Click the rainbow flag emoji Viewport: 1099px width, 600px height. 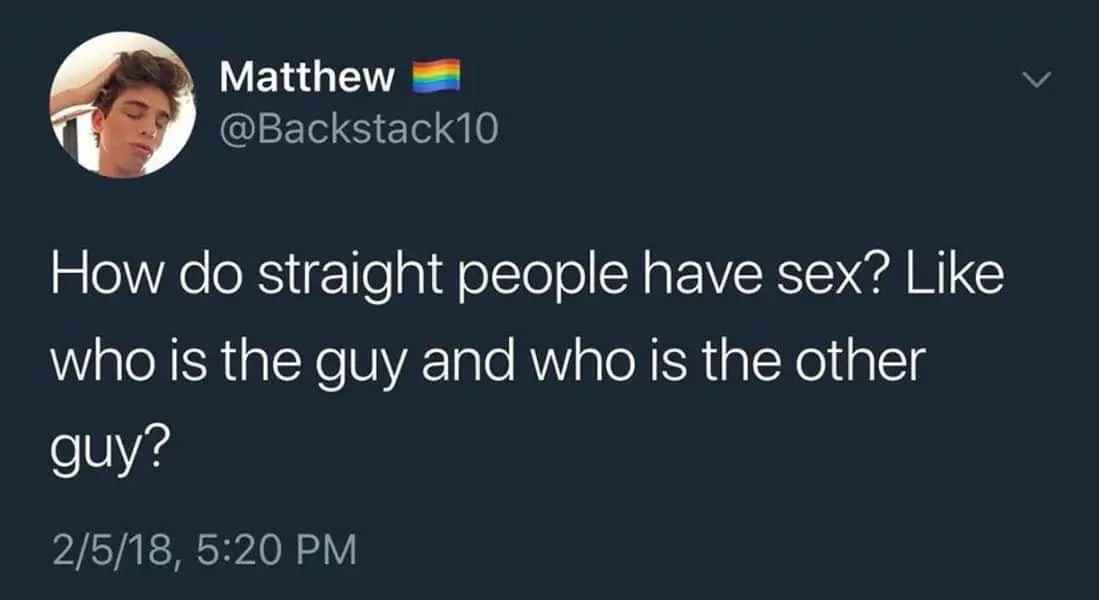pos(436,76)
